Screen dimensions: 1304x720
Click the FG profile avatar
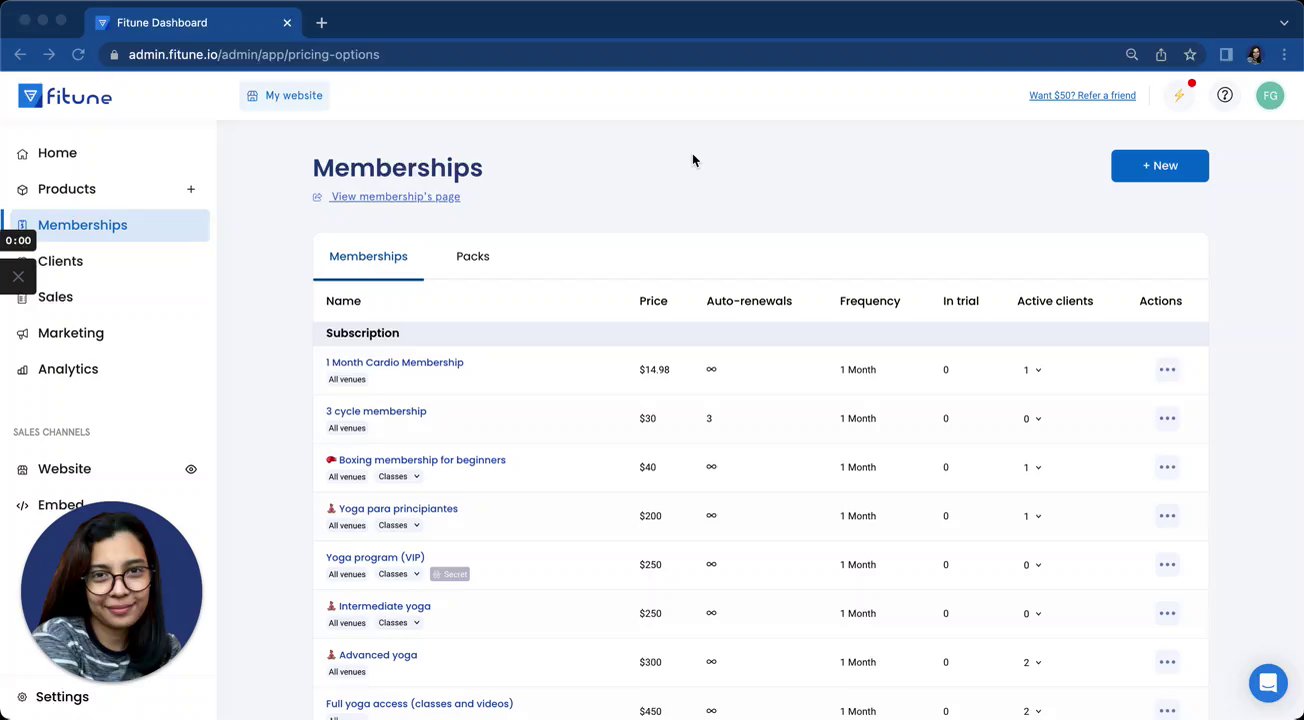click(1270, 96)
